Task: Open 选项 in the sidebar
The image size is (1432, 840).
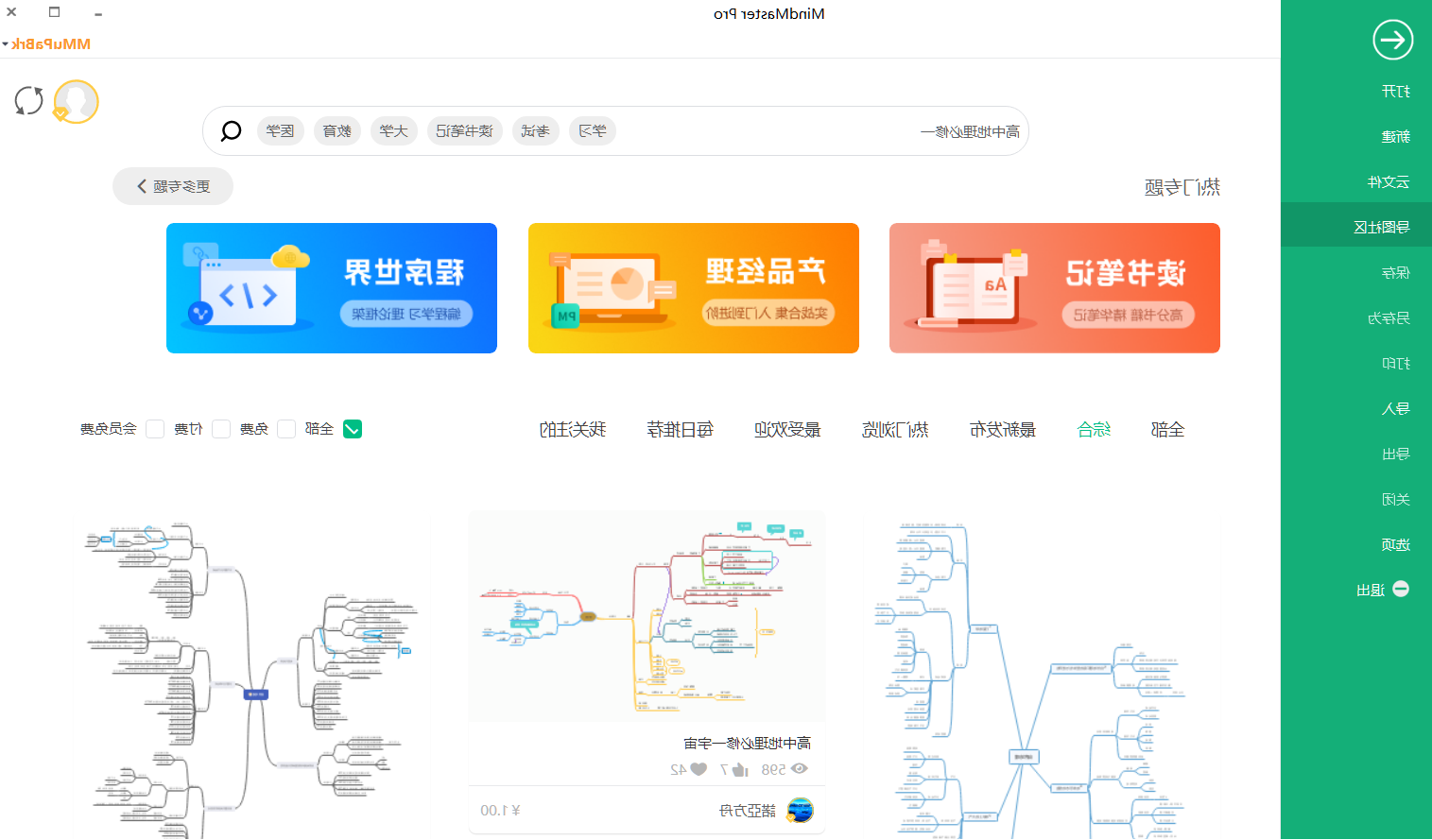Action: pos(1395,544)
